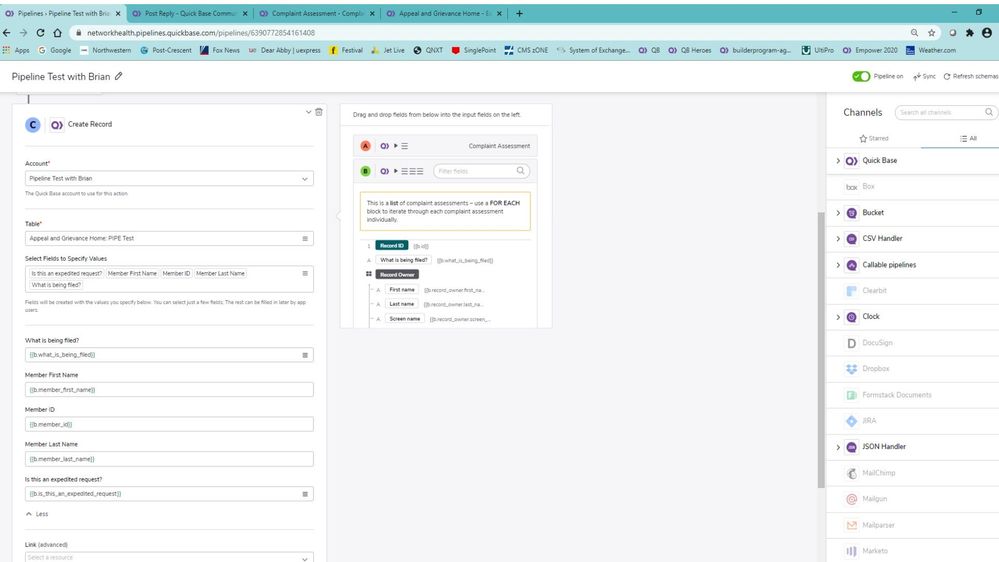999x562 pixels.
Task: Collapse the Create Record step chevron
Action: click(x=308, y=112)
